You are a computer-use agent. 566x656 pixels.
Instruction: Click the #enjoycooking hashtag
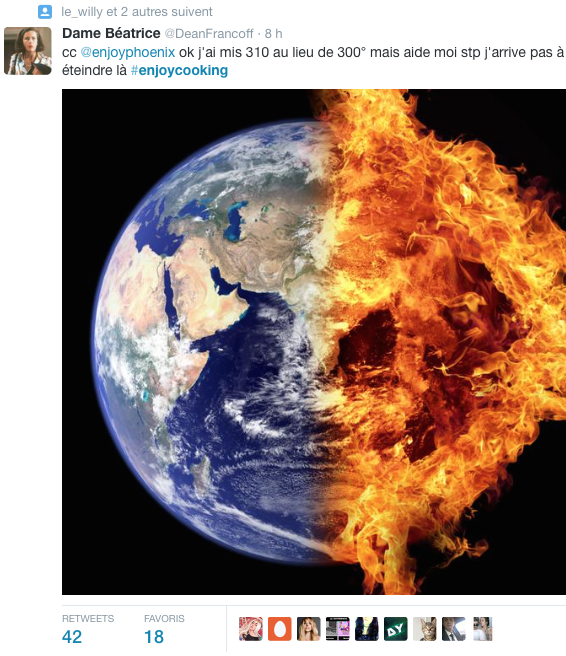pos(179,70)
